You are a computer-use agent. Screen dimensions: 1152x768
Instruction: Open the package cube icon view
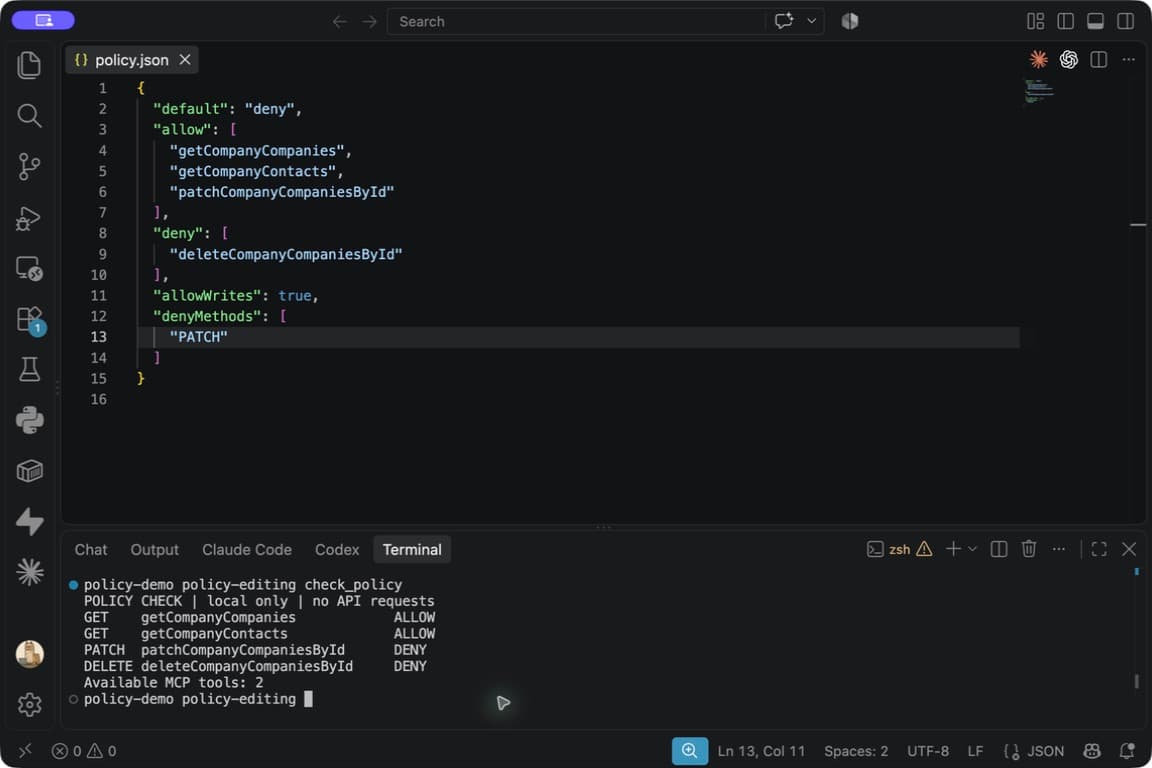tap(29, 470)
